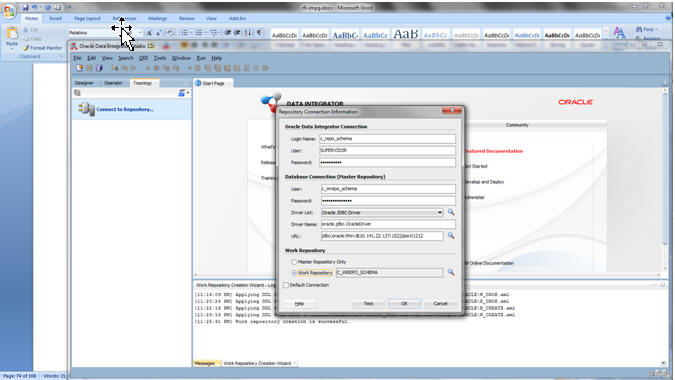Click the New icon in ODI toolbar
This screenshot has width=675, height=380.
click(80, 68)
